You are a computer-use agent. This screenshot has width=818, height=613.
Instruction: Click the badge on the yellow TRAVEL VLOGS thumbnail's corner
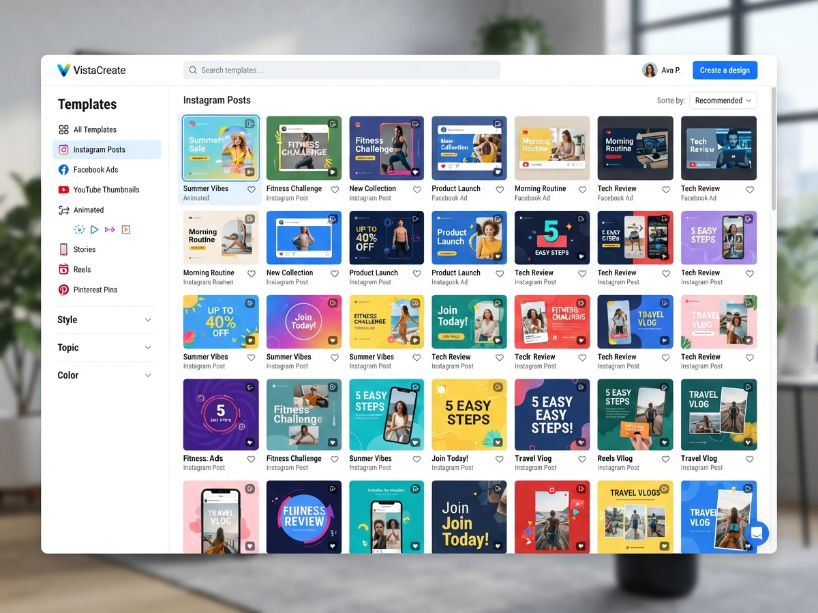(664, 489)
